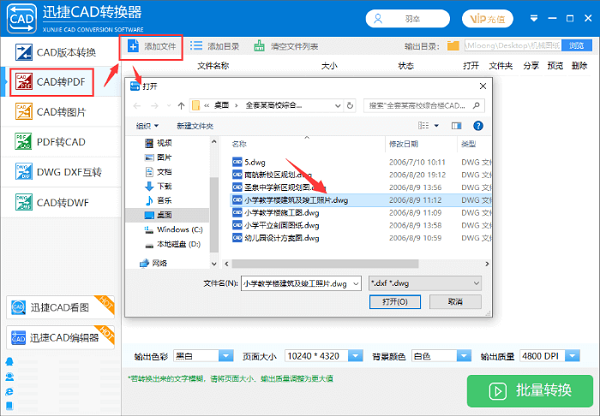
Task: Select file 幼儿园设计方案图.dwg
Action: [276, 238]
